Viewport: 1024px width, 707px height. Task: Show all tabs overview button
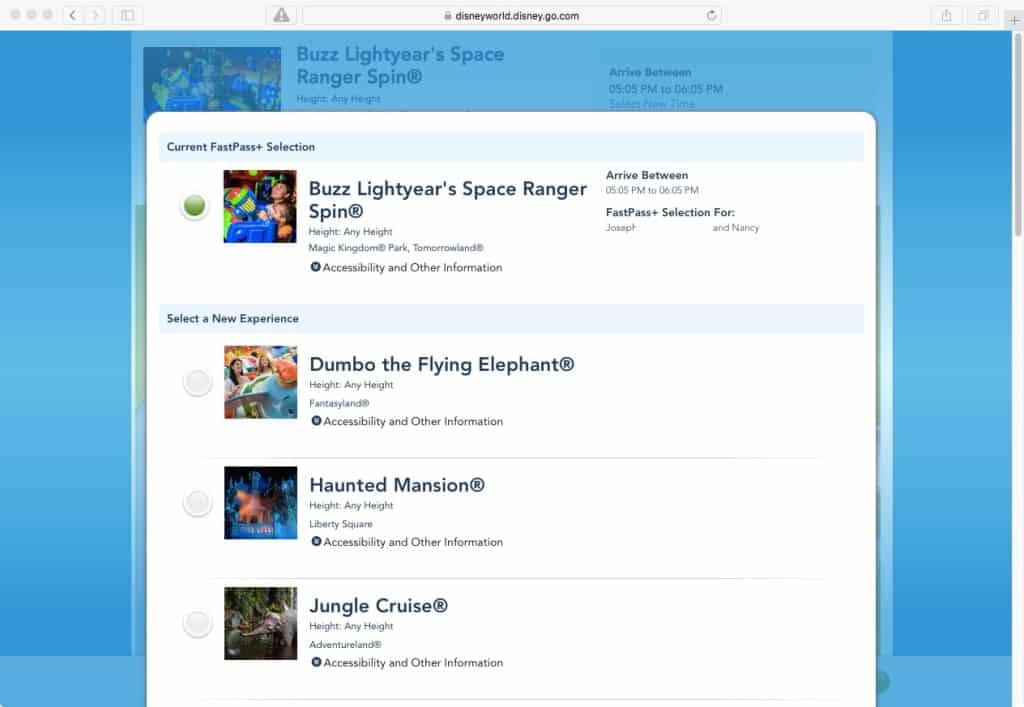983,15
